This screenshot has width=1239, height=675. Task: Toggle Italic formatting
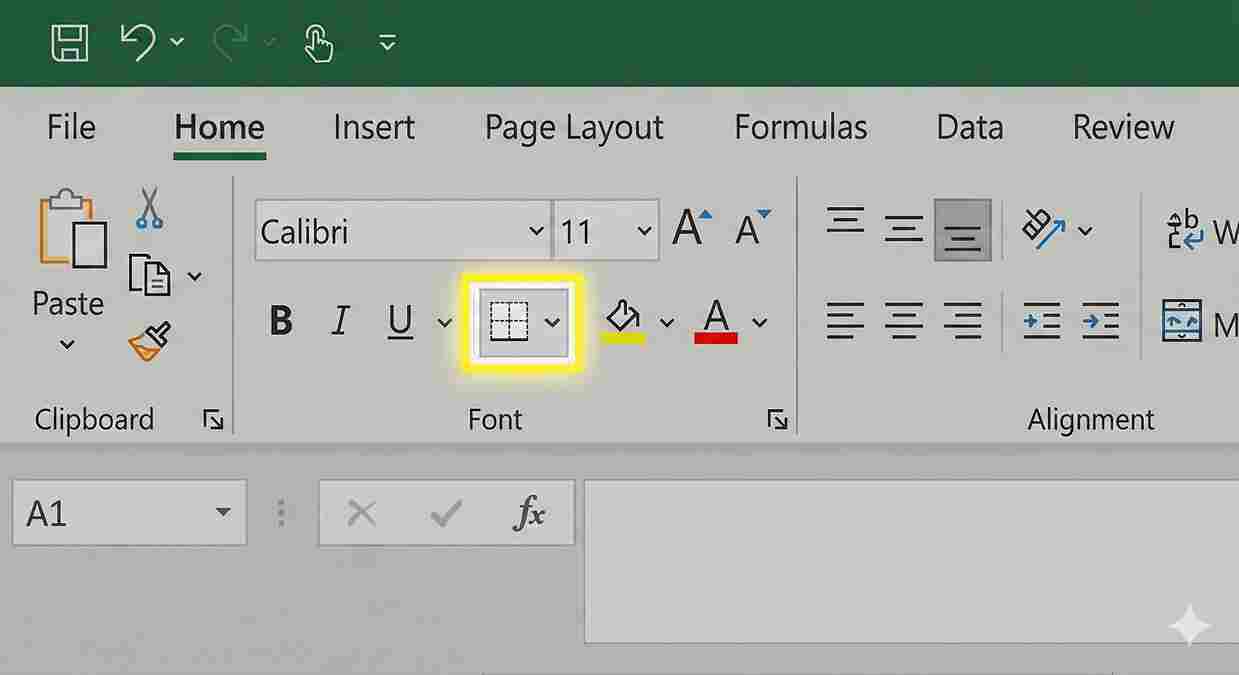coord(340,321)
